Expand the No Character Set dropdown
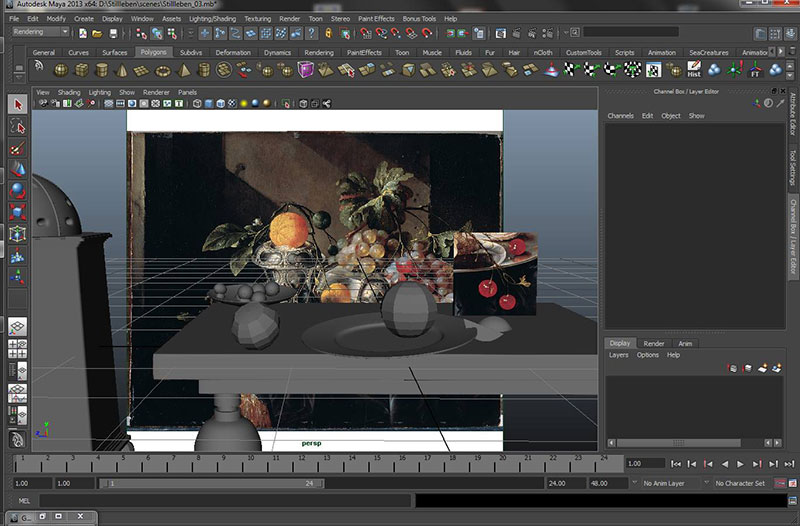The image size is (800, 526). click(x=740, y=483)
